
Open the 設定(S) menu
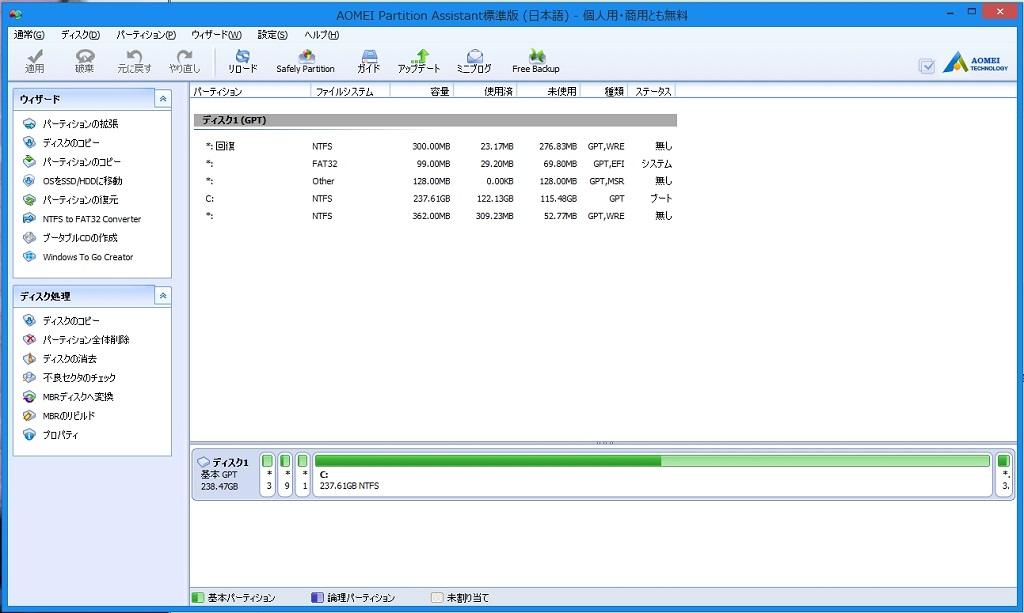[x=272, y=35]
